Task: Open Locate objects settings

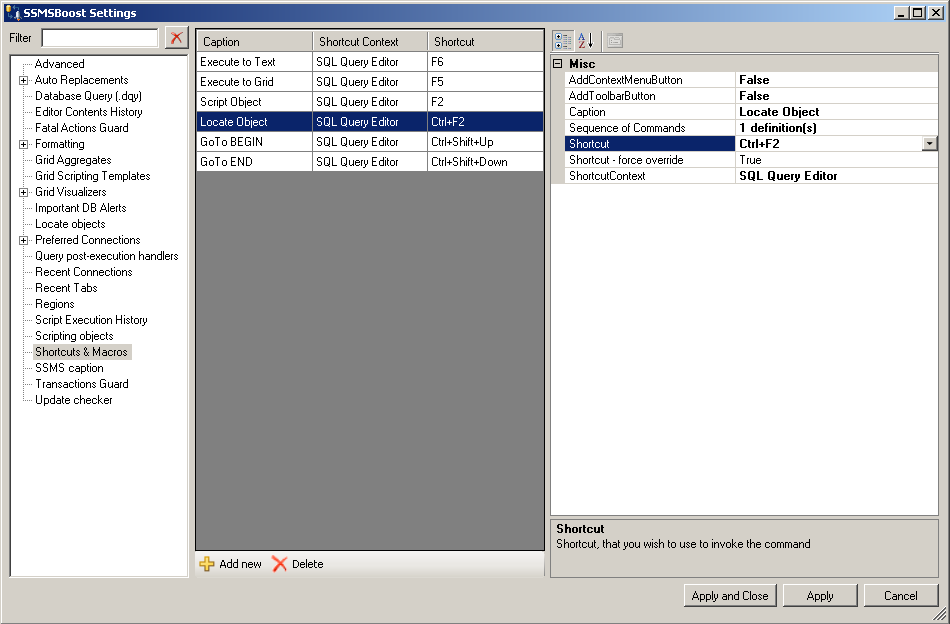Action: click(x=70, y=224)
